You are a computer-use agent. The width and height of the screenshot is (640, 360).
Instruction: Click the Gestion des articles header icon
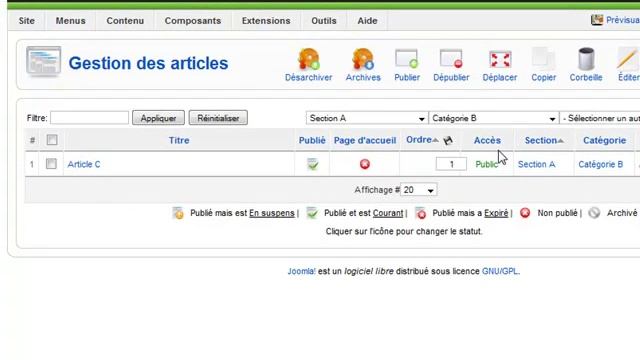click(x=43, y=62)
